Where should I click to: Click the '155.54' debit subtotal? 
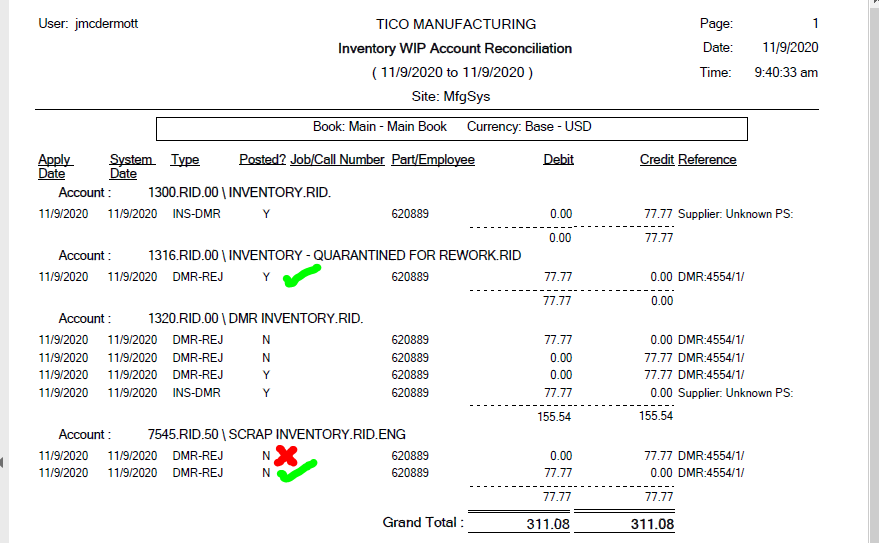(x=554, y=416)
